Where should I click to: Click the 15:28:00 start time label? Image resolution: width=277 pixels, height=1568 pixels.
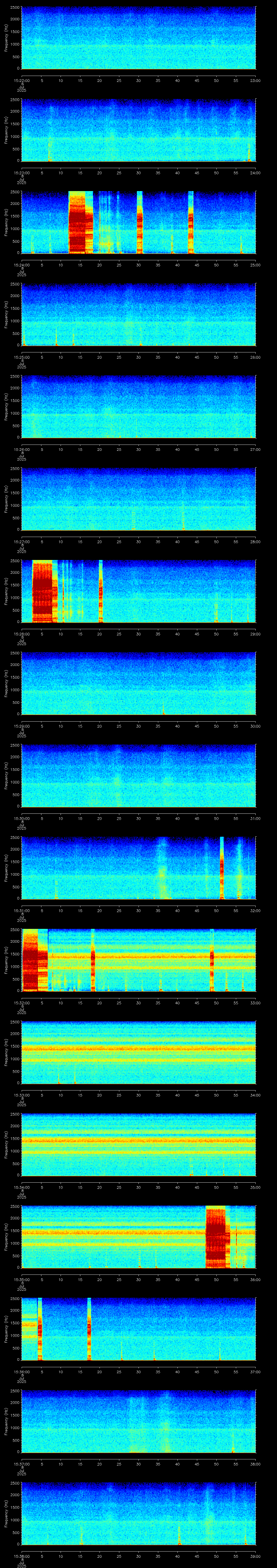click(x=21, y=634)
